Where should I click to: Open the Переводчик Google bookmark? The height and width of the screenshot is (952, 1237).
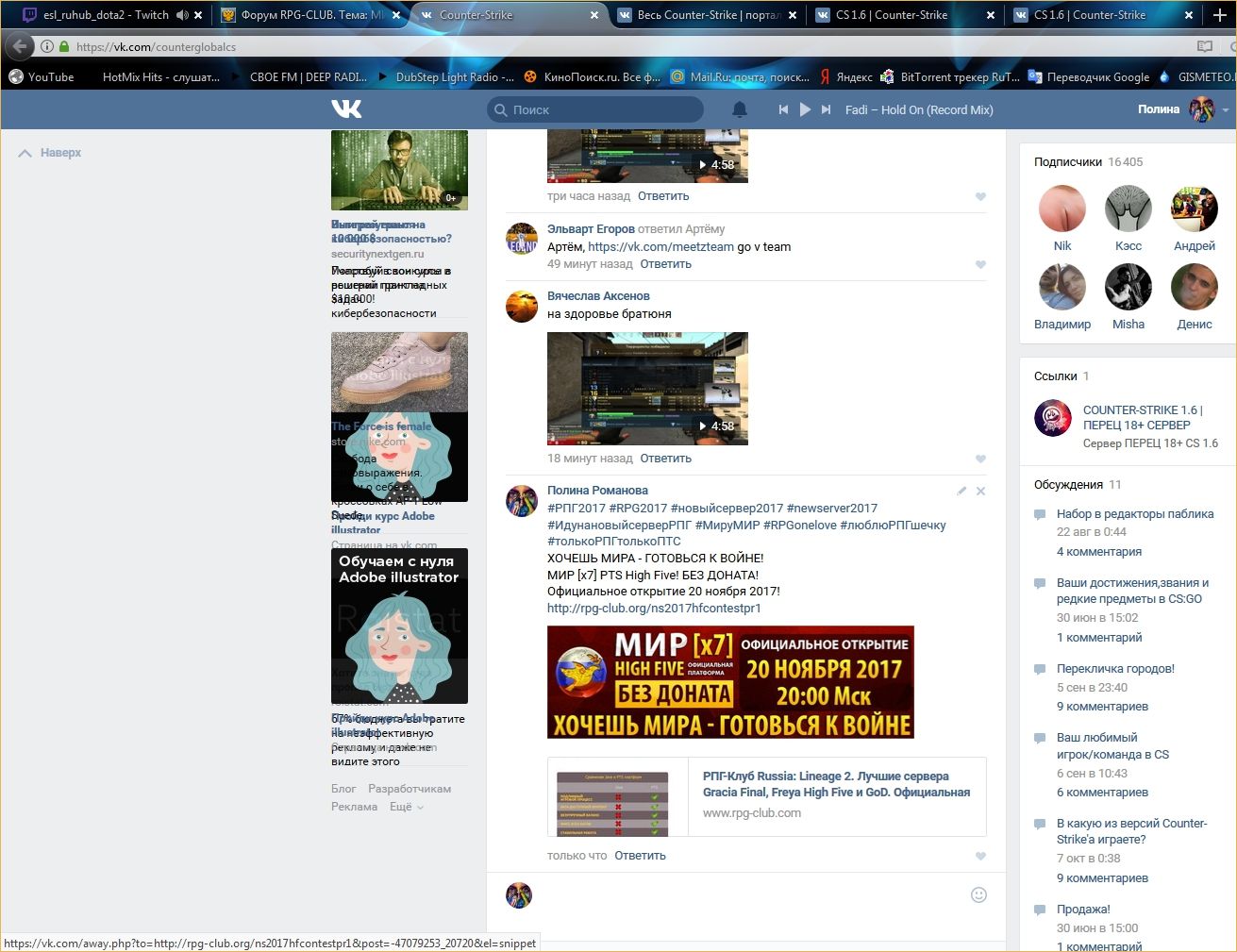(1089, 77)
